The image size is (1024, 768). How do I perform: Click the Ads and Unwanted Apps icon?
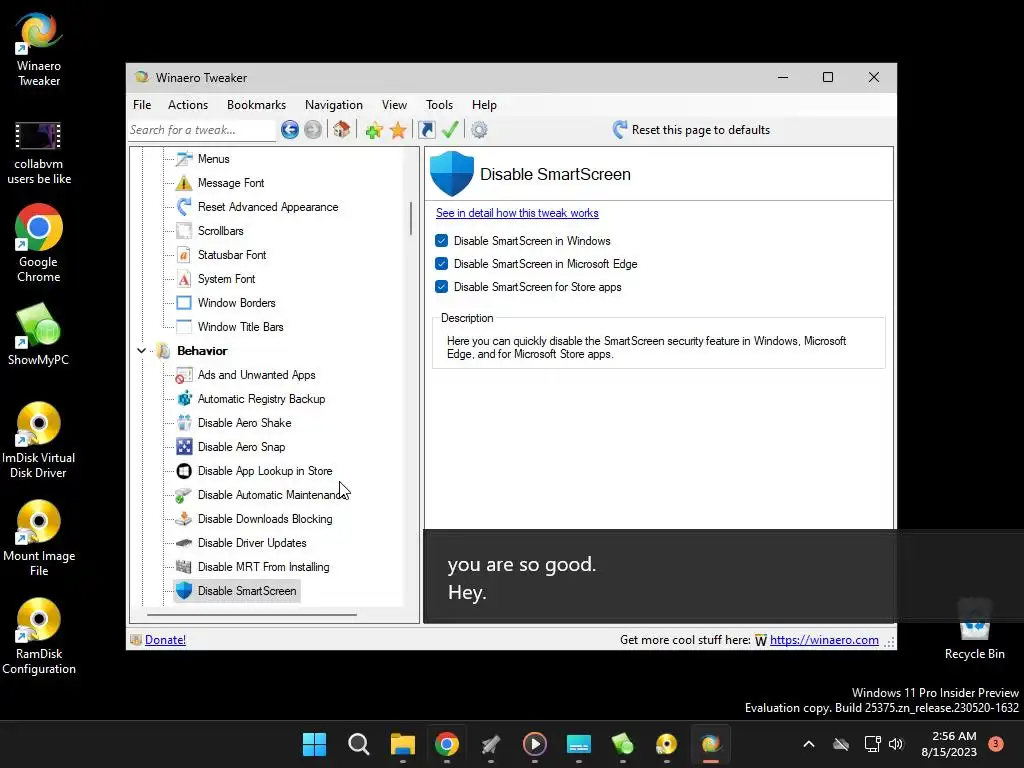pyautogui.click(x=184, y=375)
